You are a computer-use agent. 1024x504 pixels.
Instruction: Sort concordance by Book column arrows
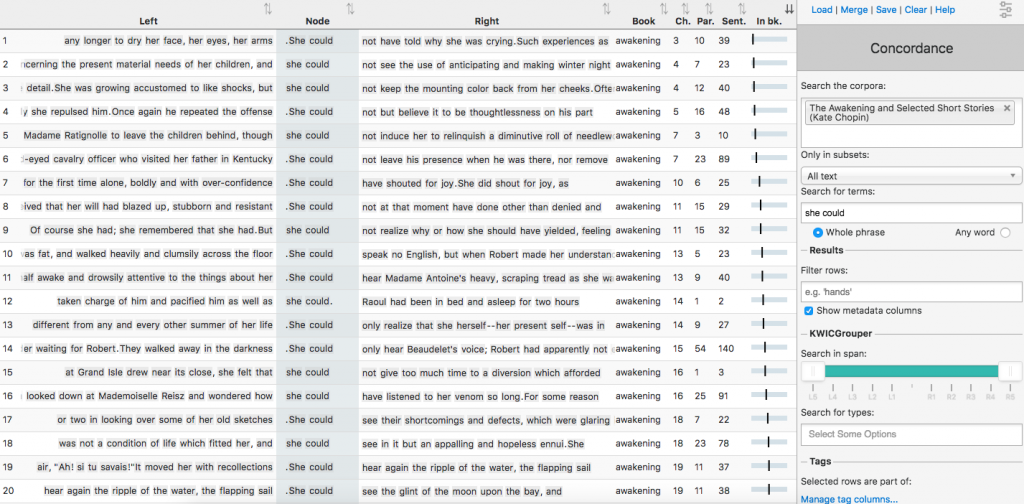point(663,9)
